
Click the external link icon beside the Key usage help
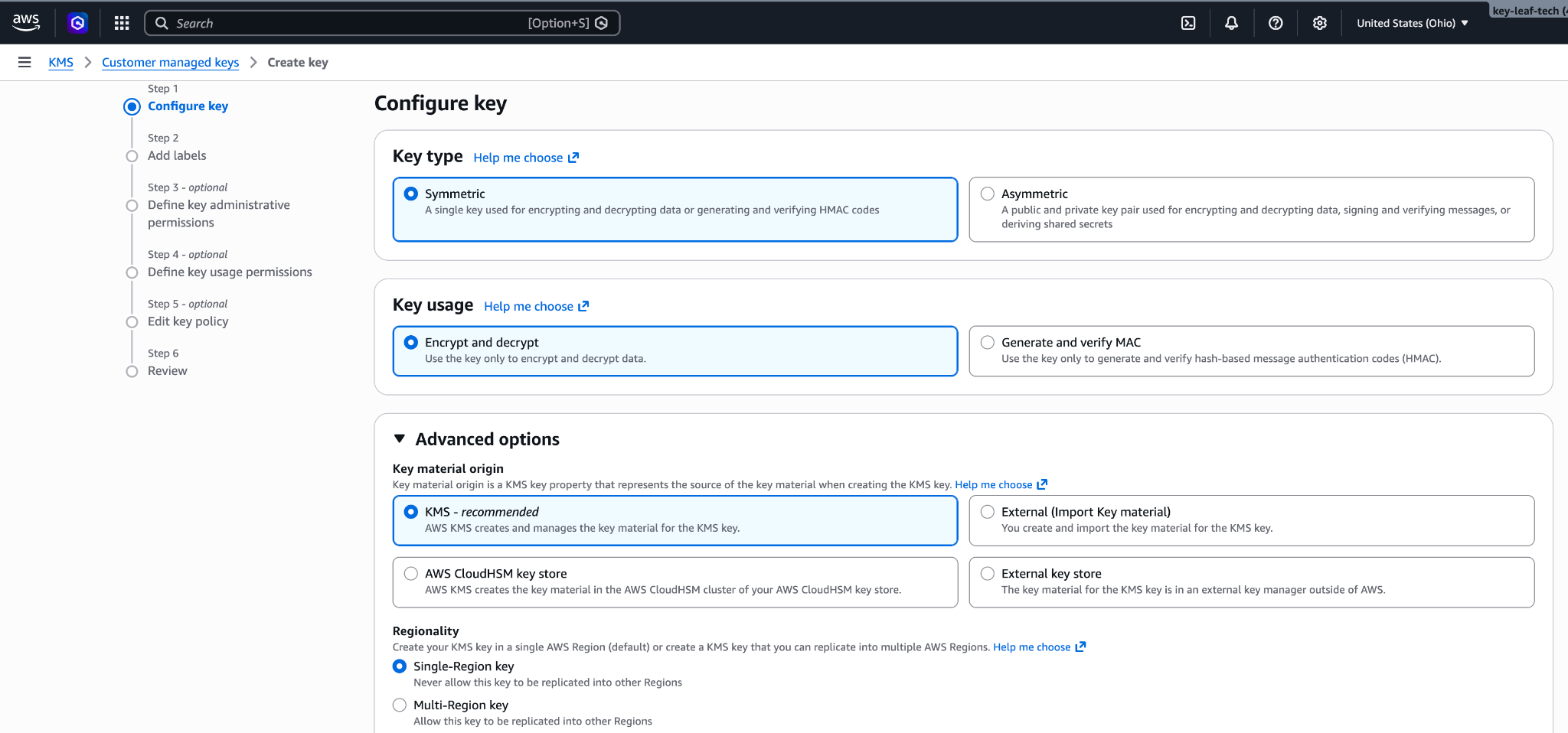(583, 306)
